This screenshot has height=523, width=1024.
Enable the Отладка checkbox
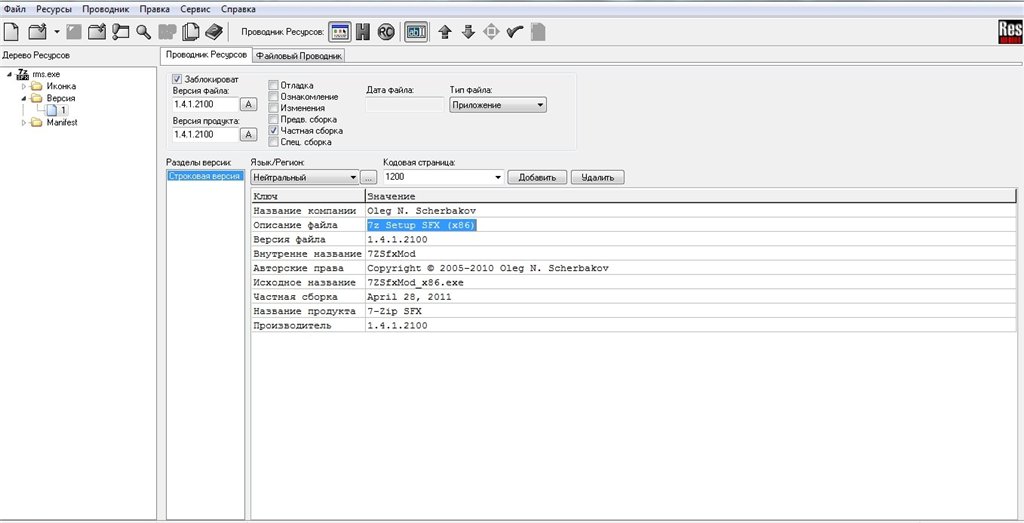coord(273,85)
